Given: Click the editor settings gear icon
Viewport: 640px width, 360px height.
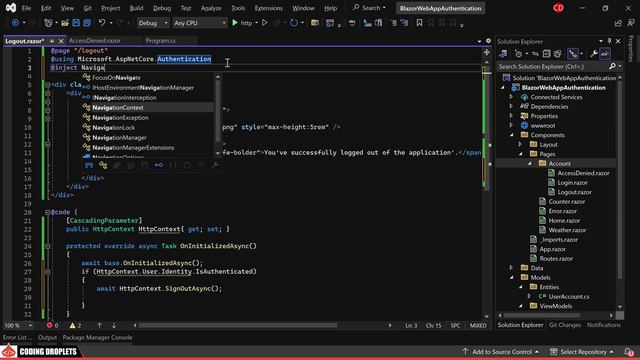Looking at the screenshot, I should (488, 41).
